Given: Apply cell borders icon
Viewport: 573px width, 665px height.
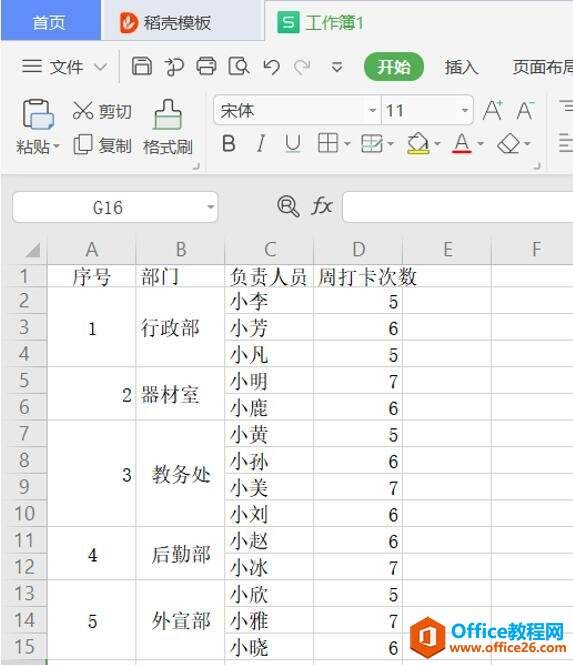Looking at the screenshot, I should pyautogui.click(x=328, y=143).
